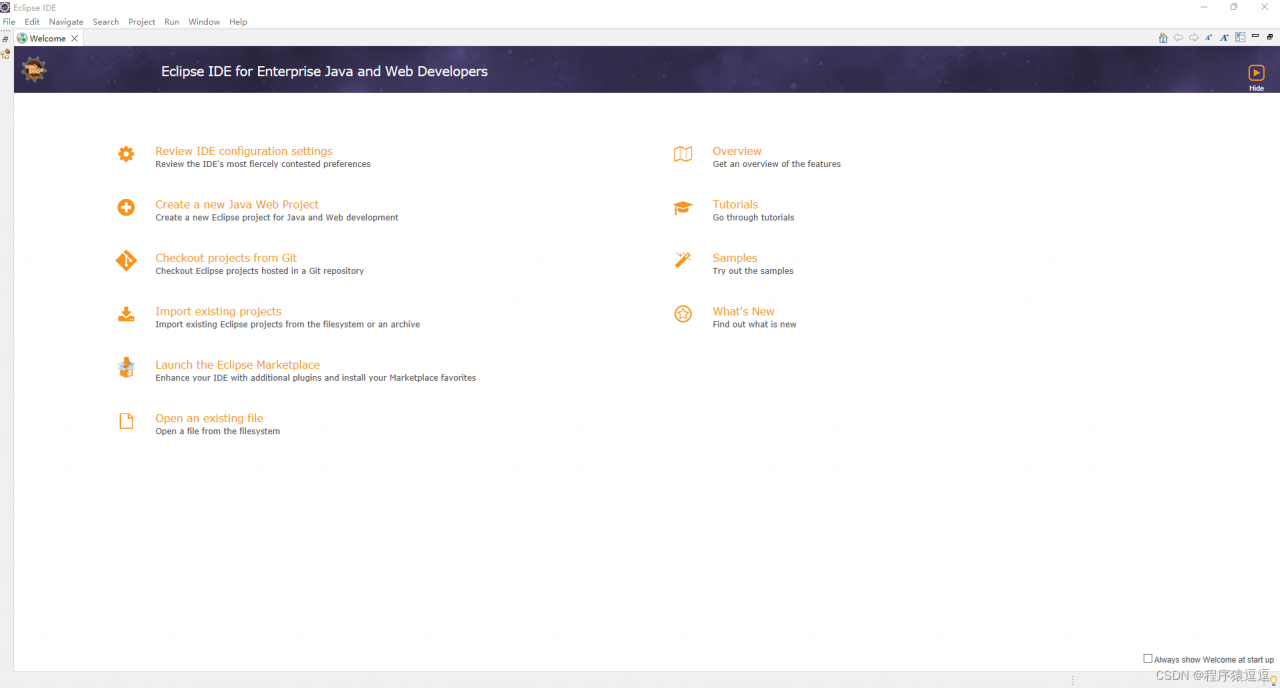This screenshot has height=688, width=1280.
Task: Click the Eclipse application icon in title bar
Action: [x=5, y=7]
